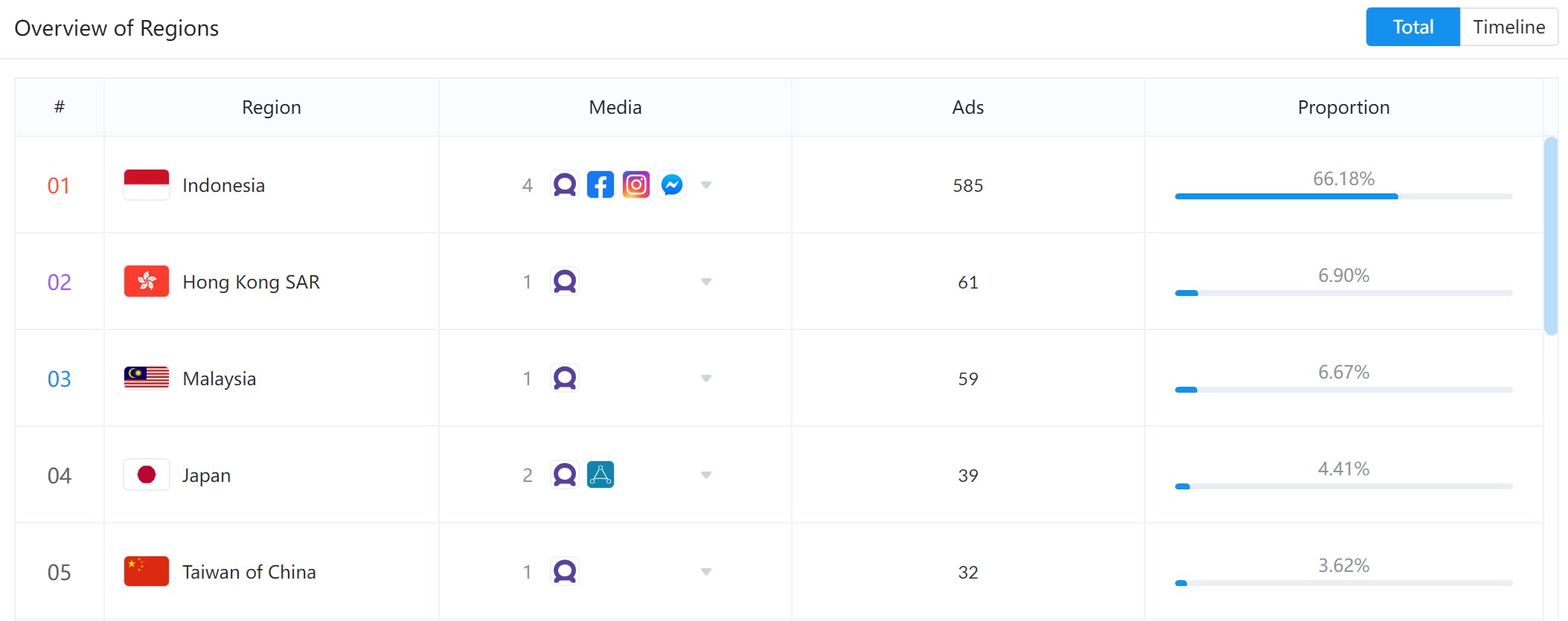Select the Indonesia region name
Screen dimensions: 1568x621
[x=223, y=185]
